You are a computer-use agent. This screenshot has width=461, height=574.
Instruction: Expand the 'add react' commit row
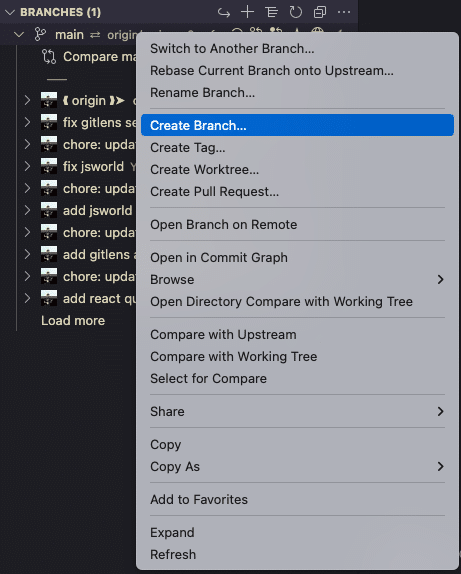(27, 298)
